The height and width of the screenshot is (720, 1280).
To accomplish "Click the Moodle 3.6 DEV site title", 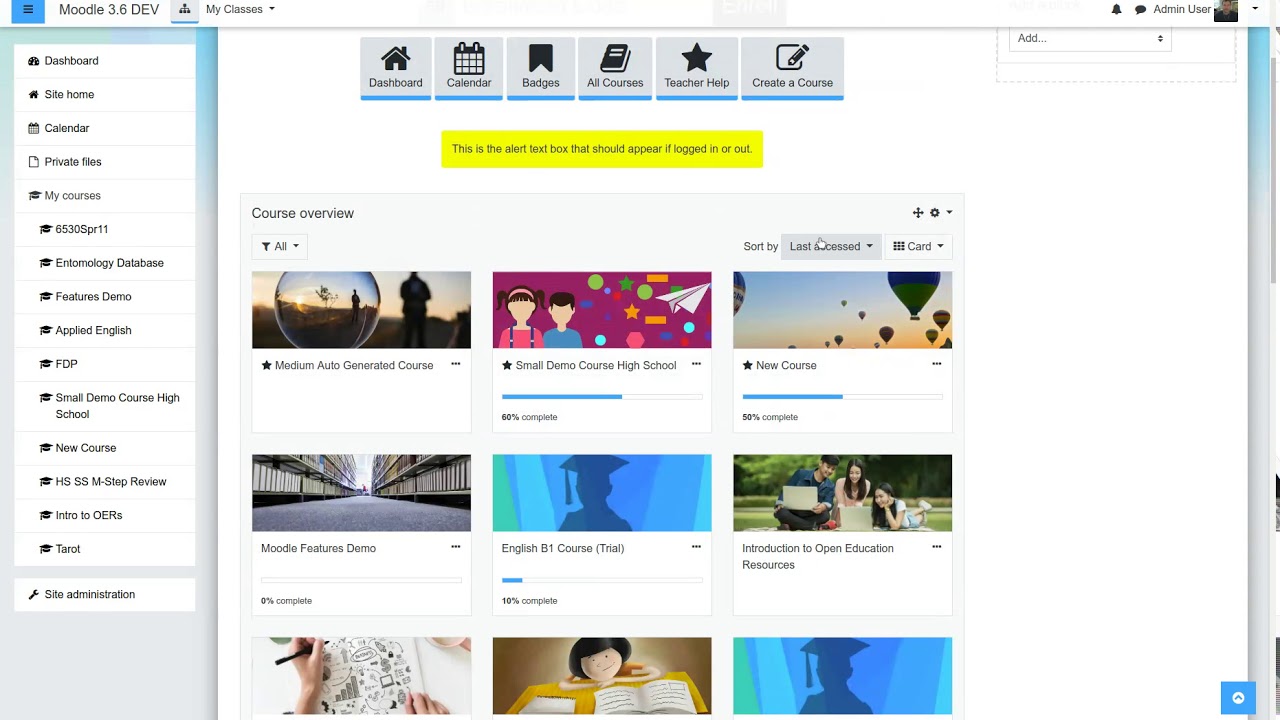I will click(109, 9).
